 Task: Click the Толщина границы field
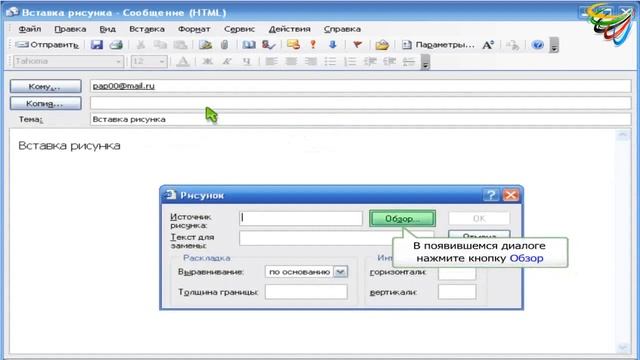[x=306, y=292]
